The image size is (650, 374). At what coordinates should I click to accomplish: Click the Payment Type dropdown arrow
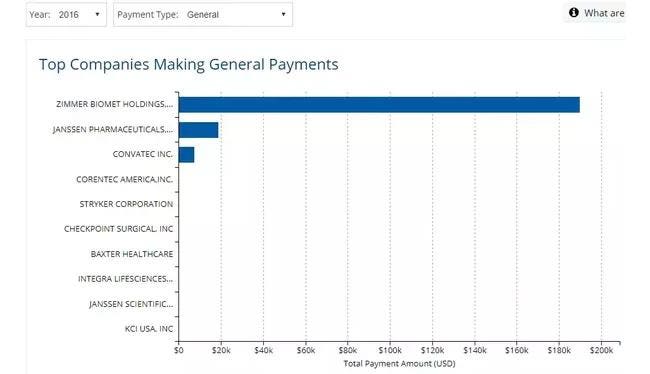click(x=283, y=15)
